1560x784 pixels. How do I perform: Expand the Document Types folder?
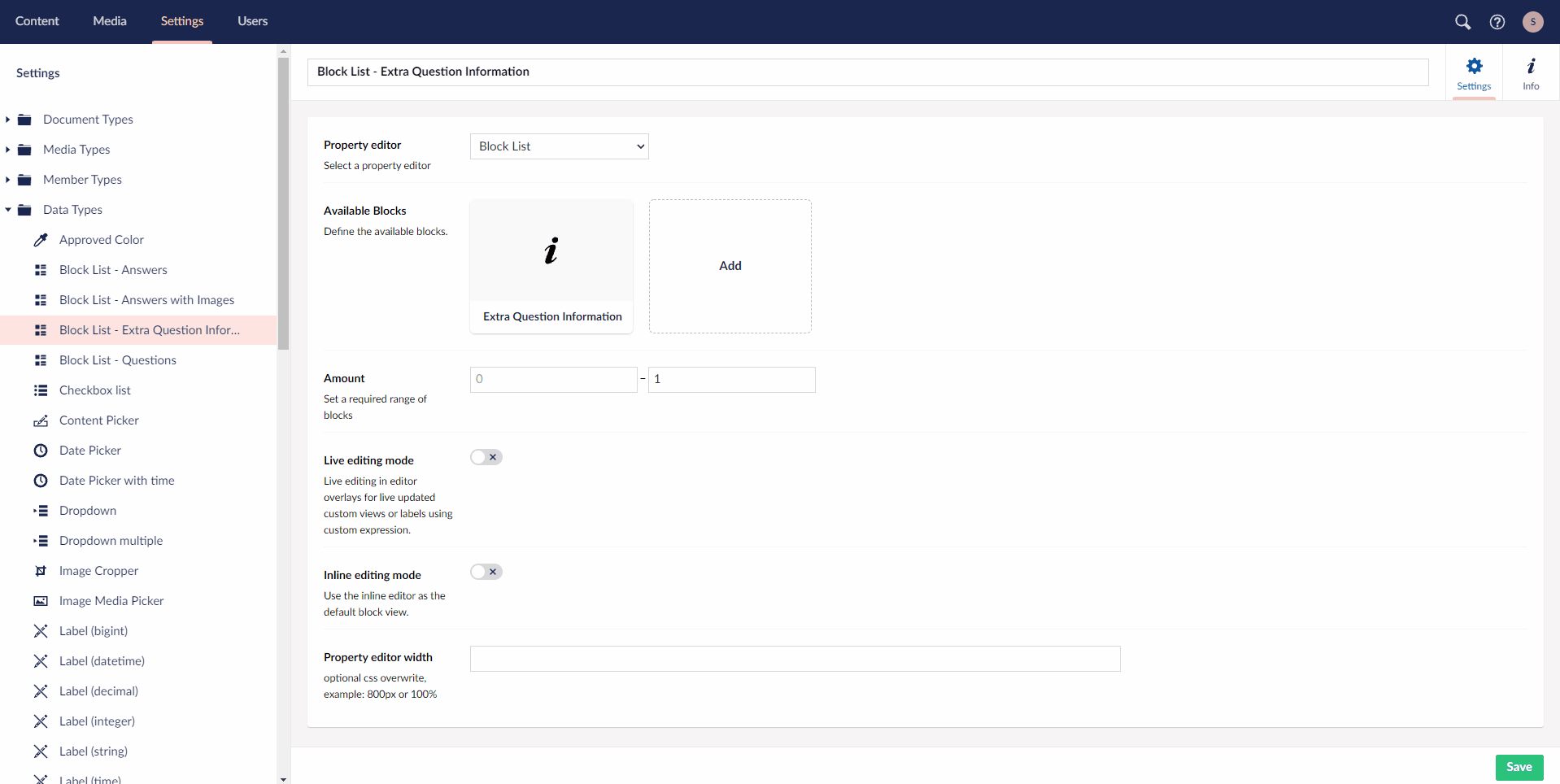coord(8,119)
